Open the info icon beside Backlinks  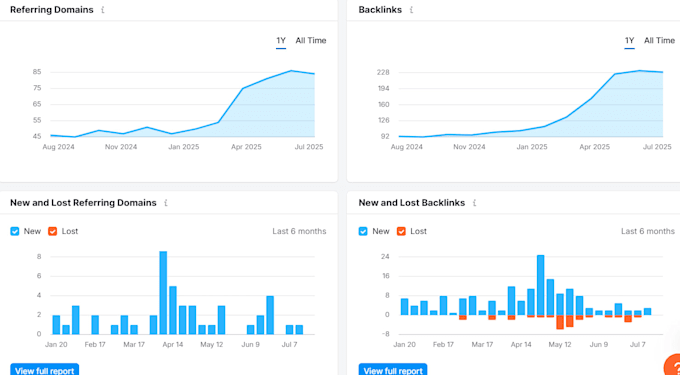412,10
